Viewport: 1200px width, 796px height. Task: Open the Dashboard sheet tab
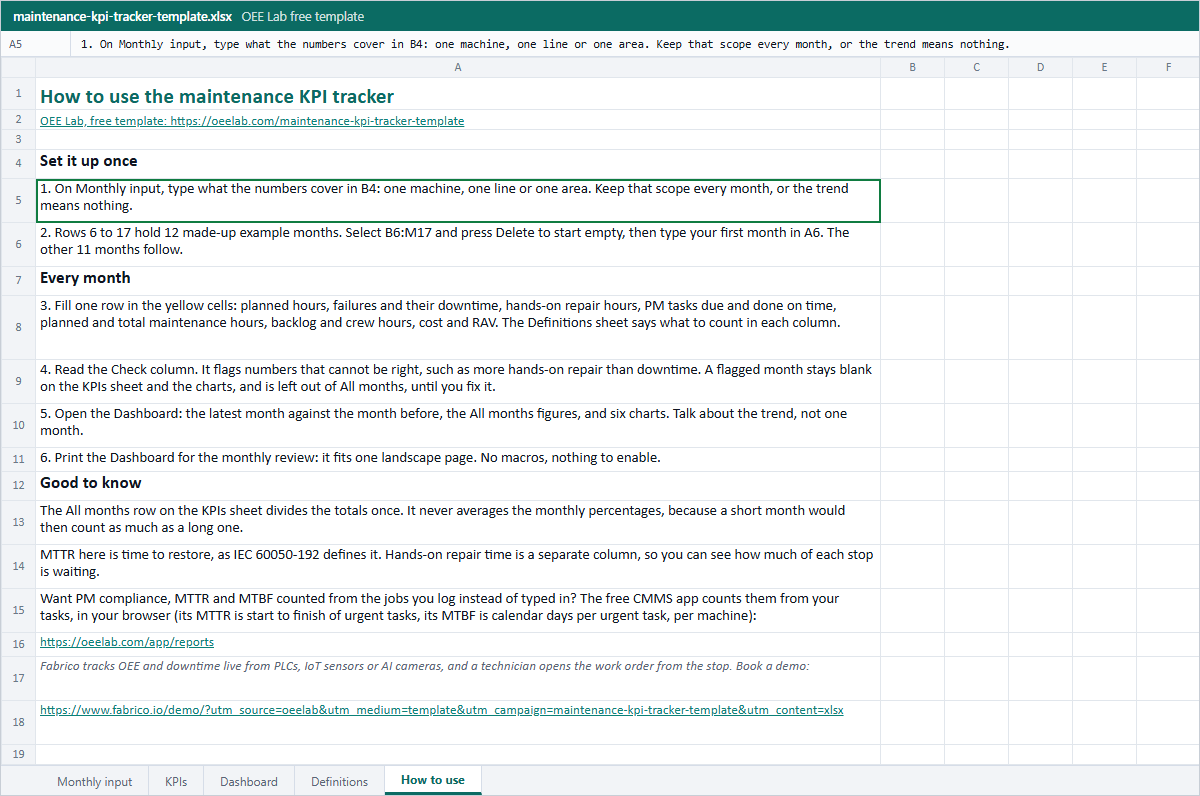pyautogui.click(x=249, y=781)
